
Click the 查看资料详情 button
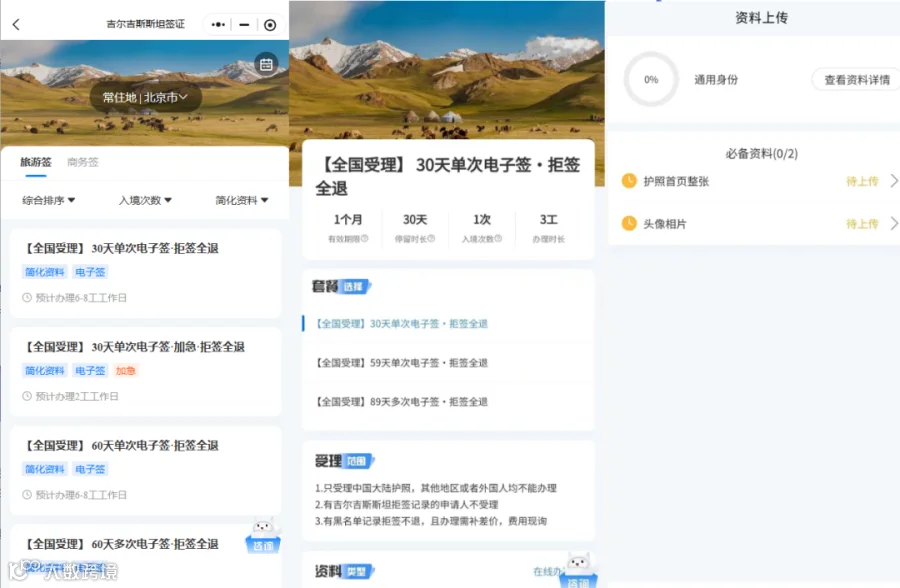tap(856, 80)
